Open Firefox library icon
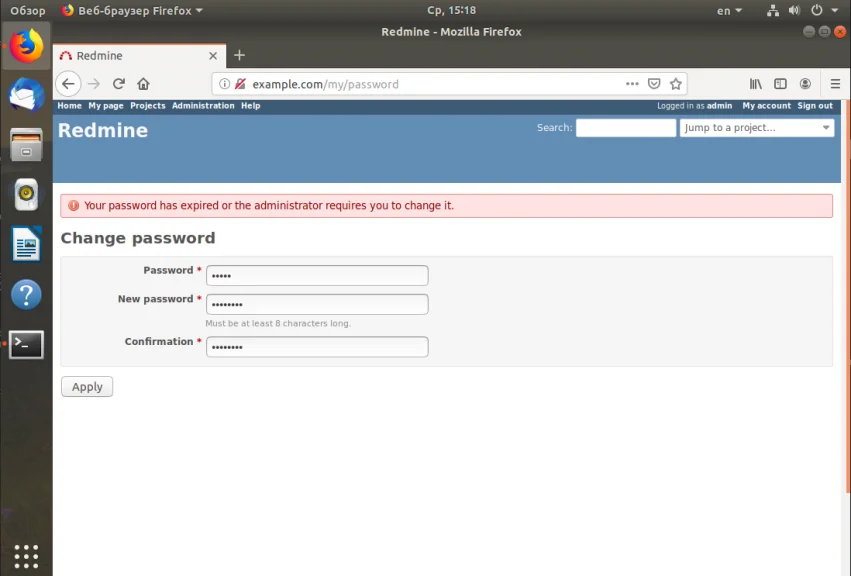This screenshot has height=576, width=851. point(755,84)
